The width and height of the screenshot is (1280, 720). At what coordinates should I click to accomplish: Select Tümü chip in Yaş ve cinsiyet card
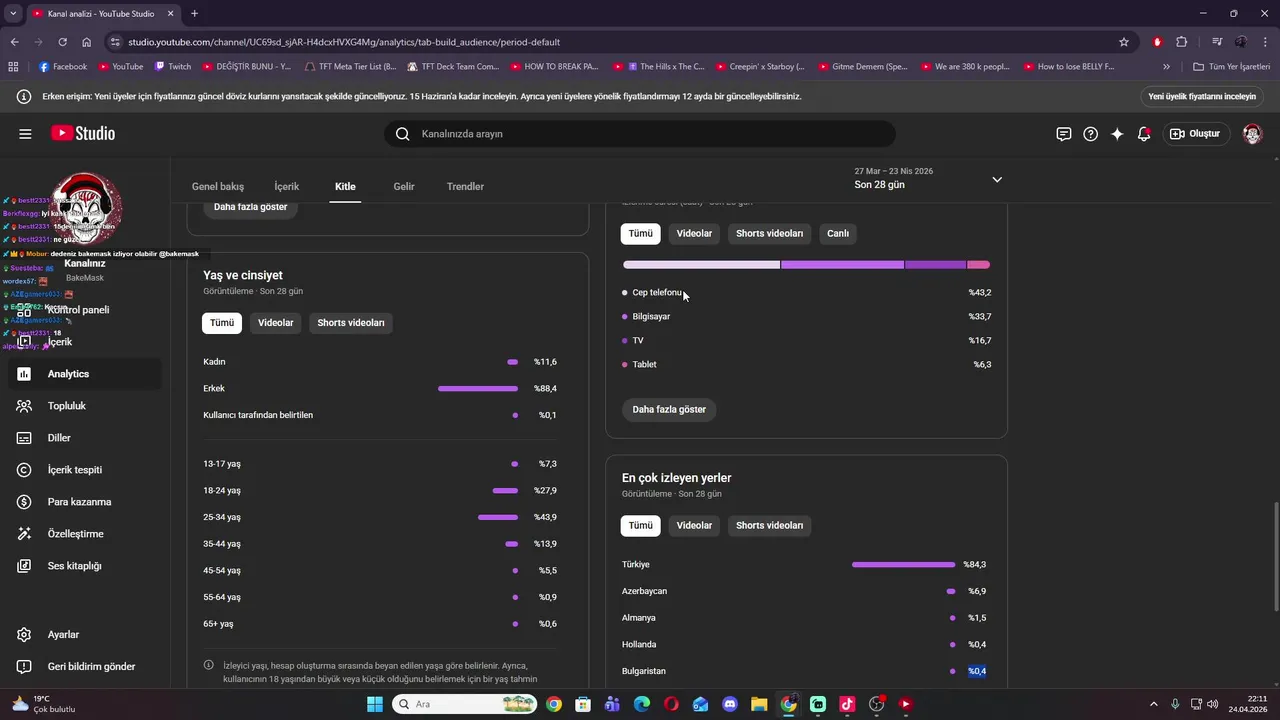(x=222, y=323)
